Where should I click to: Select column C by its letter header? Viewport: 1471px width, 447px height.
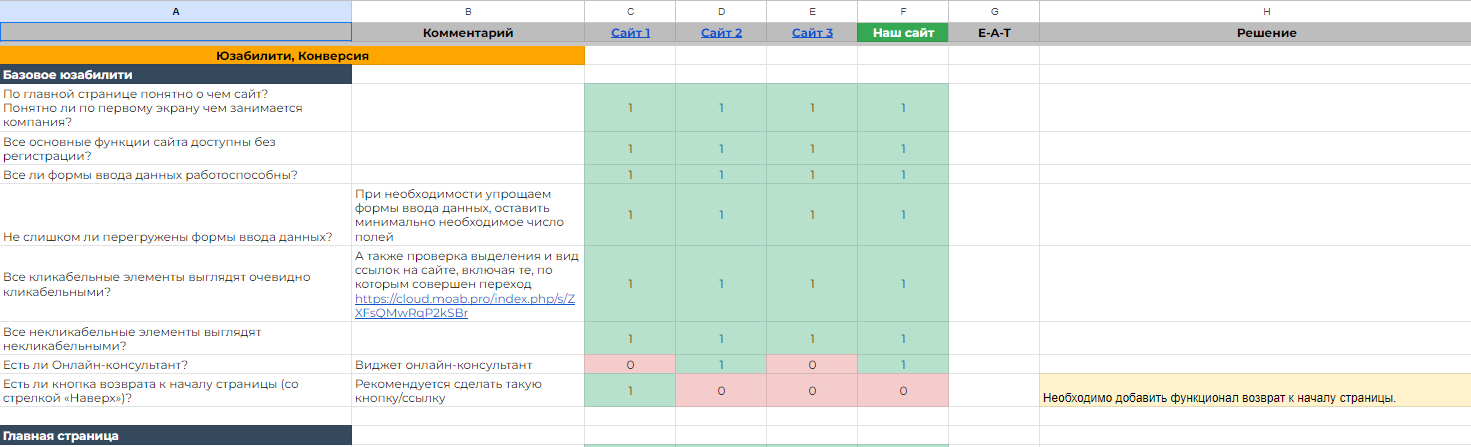pyautogui.click(x=630, y=11)
